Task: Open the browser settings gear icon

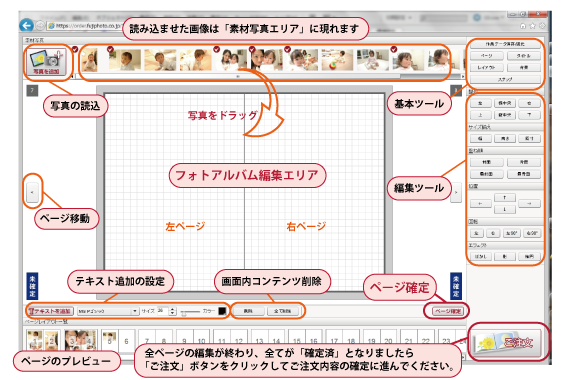Action: pyautogui.click(x=542, y=26)
